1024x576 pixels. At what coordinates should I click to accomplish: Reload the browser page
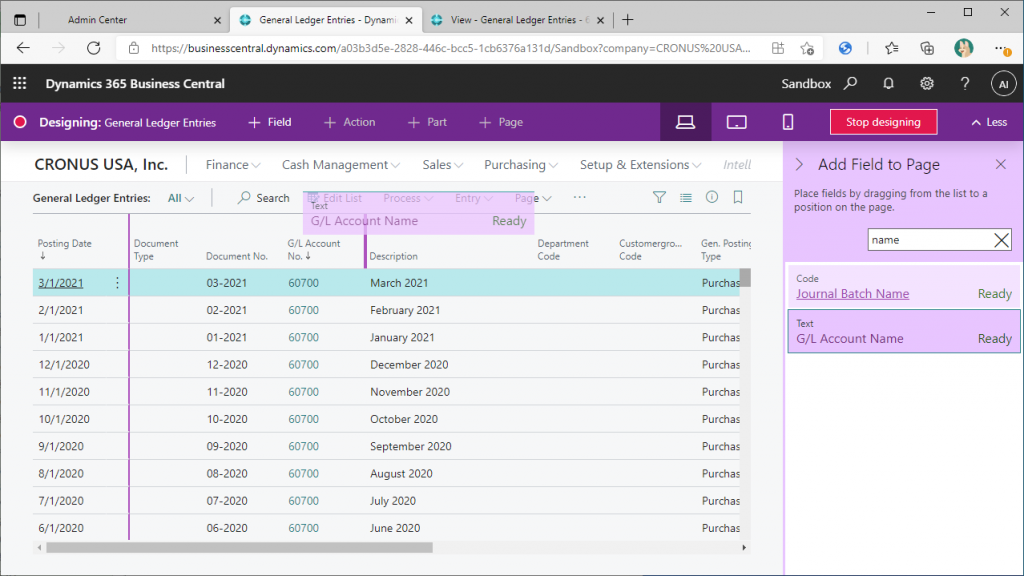93,48
